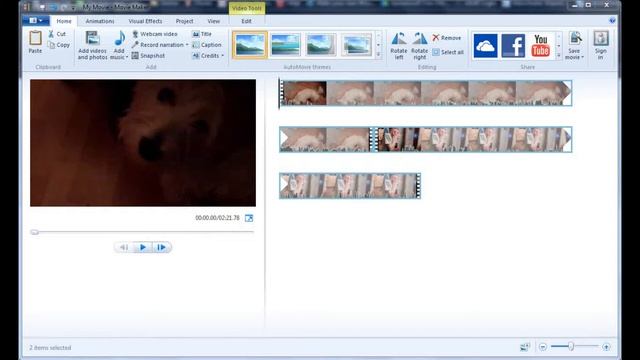
Task: Remove the selected items
Action: click(x=447, y=38)
